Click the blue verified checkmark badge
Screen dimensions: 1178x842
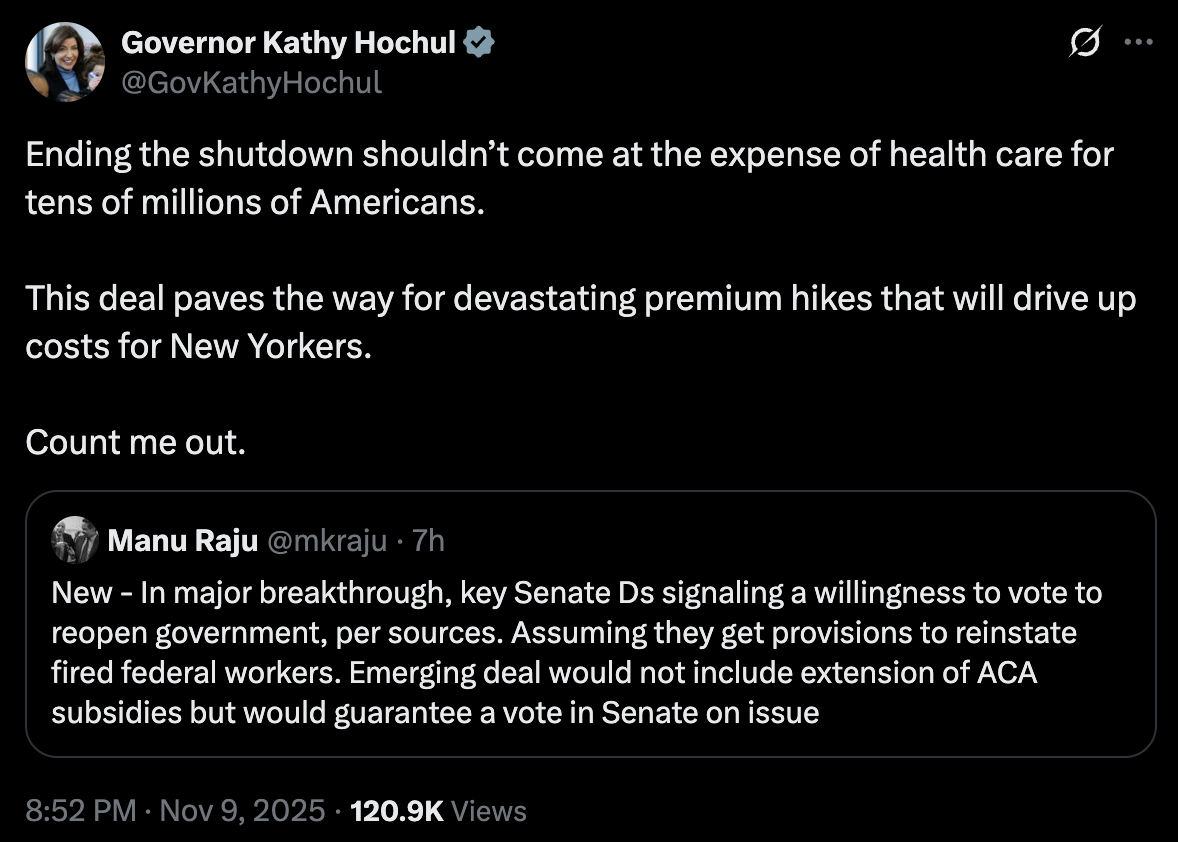click(x=480, y=43)
